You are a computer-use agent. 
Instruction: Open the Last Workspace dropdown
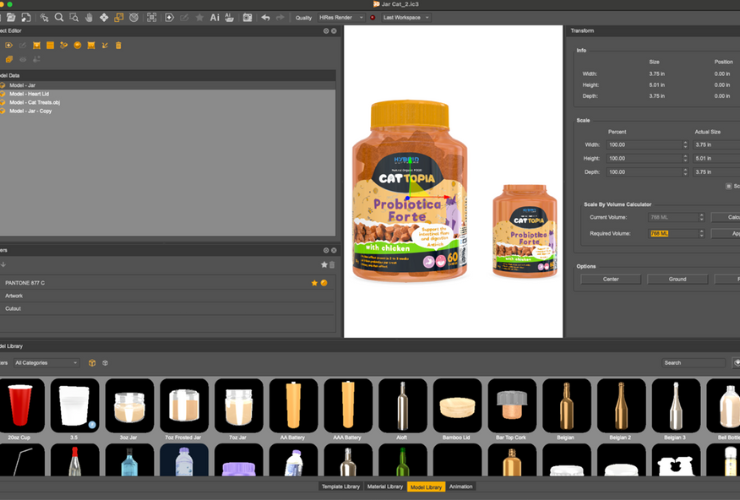tap(405, 17)
